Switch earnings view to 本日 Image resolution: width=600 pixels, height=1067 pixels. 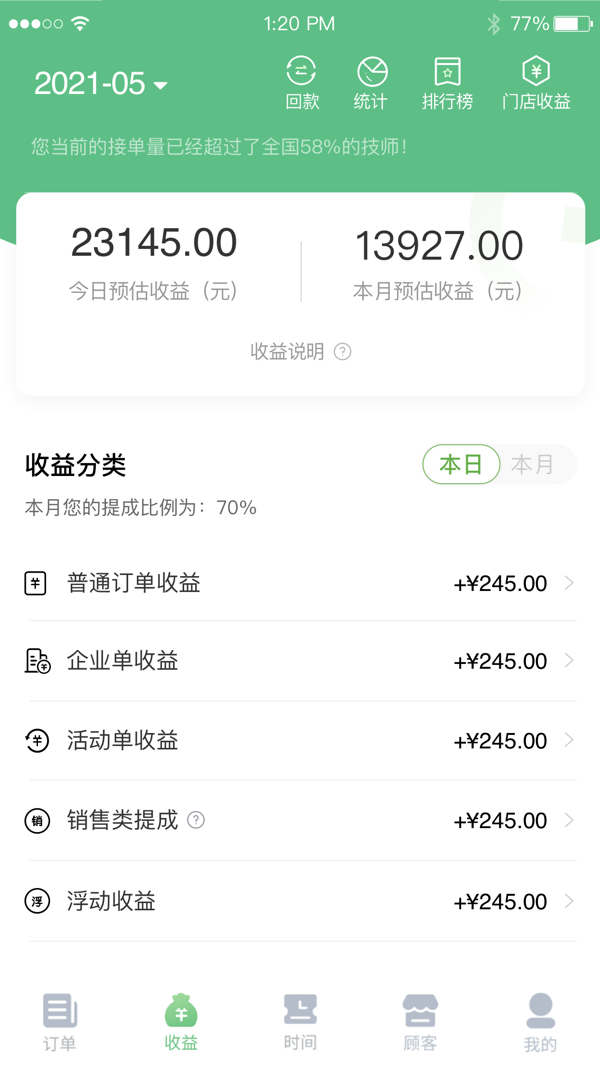[x=461, y=465]
